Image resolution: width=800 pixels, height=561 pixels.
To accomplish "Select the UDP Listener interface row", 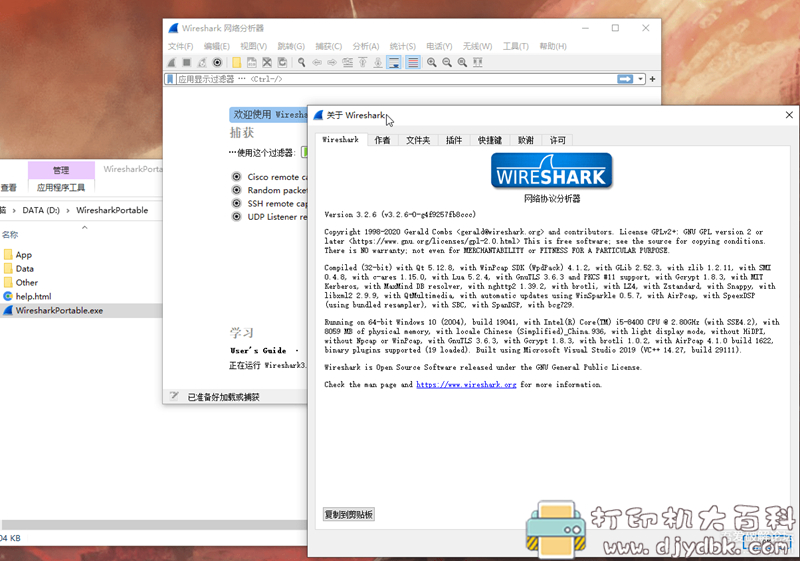I will (269, 217).
